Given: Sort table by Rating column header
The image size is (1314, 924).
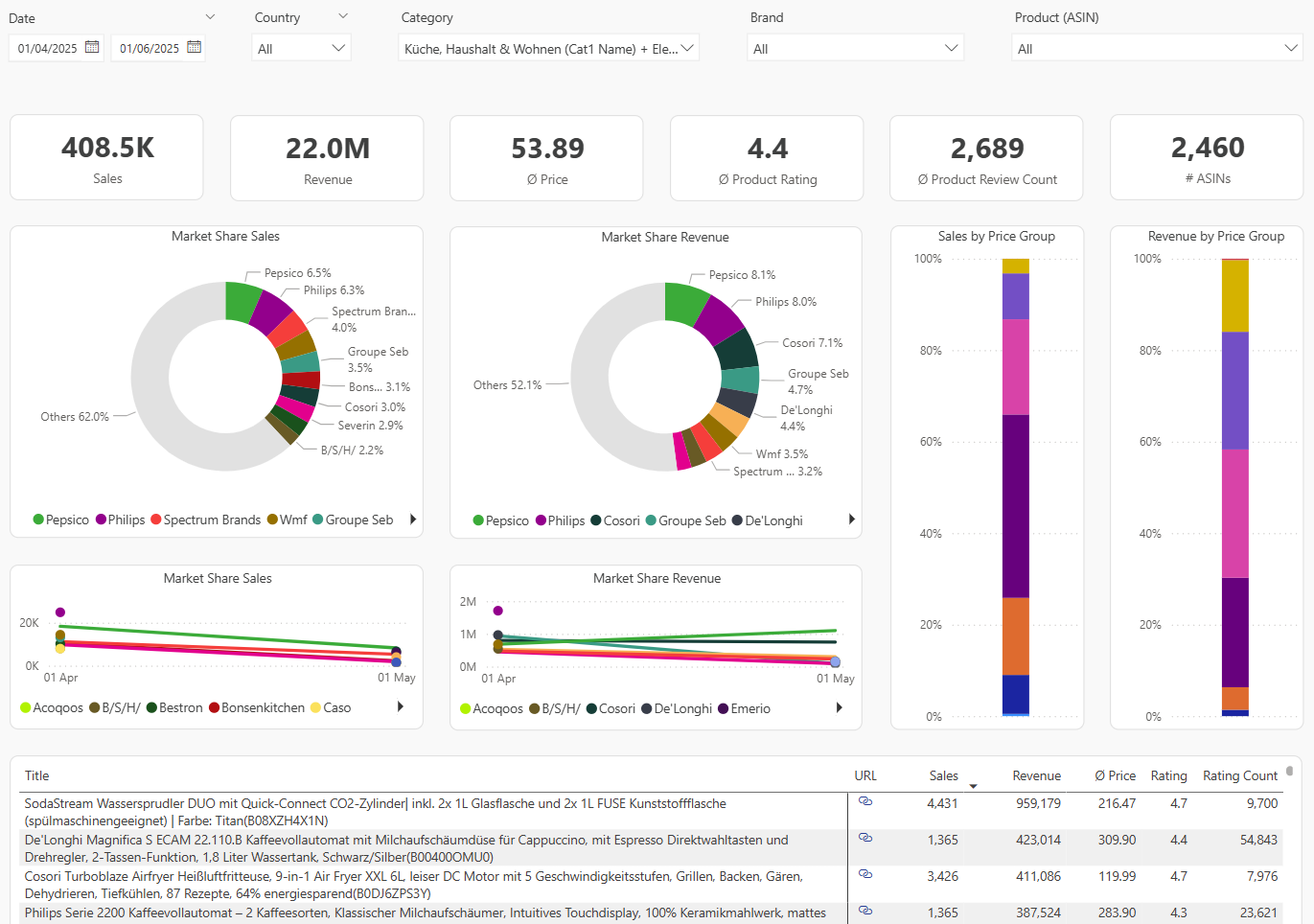Looking at the screenshot, I should coord(1168,775).
